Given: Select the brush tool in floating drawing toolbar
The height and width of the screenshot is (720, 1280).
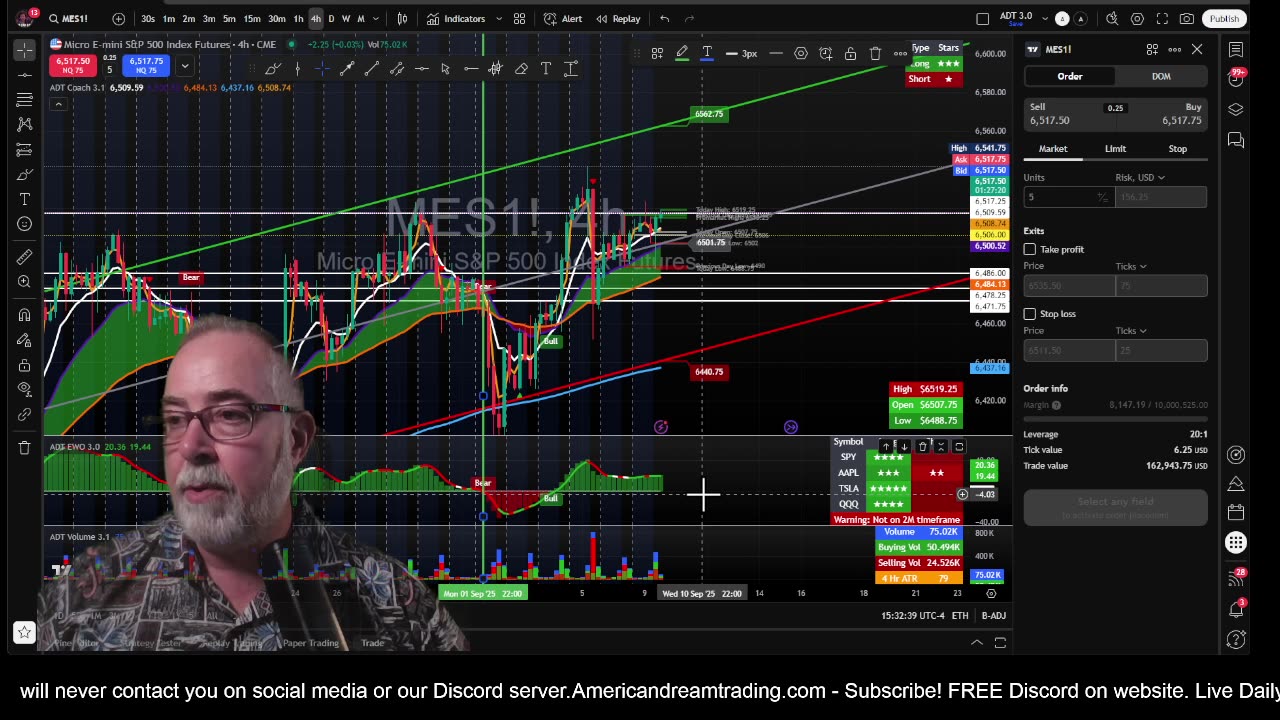Looking at the screenshot, I should click(x=272, y=68).
